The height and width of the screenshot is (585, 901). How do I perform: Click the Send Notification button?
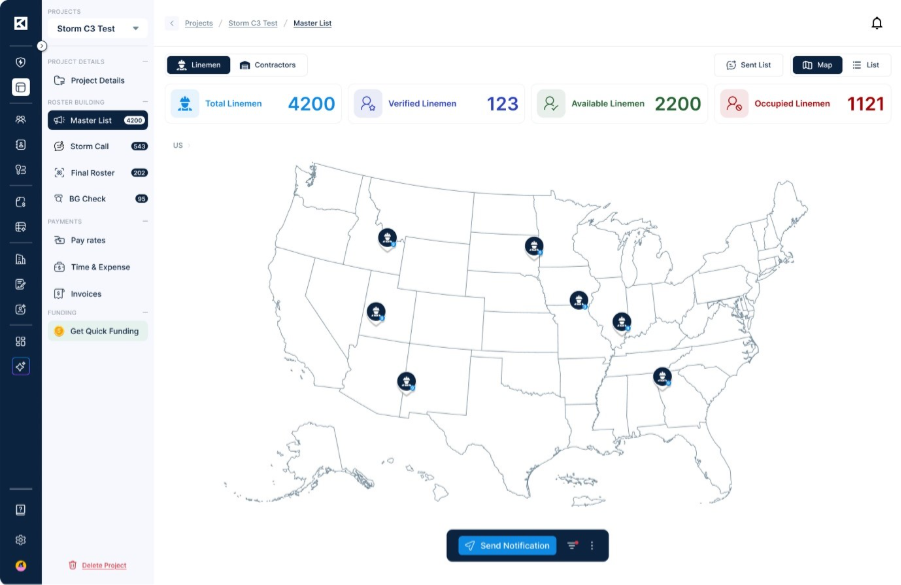pyautogui.click(x=508, y=545)
